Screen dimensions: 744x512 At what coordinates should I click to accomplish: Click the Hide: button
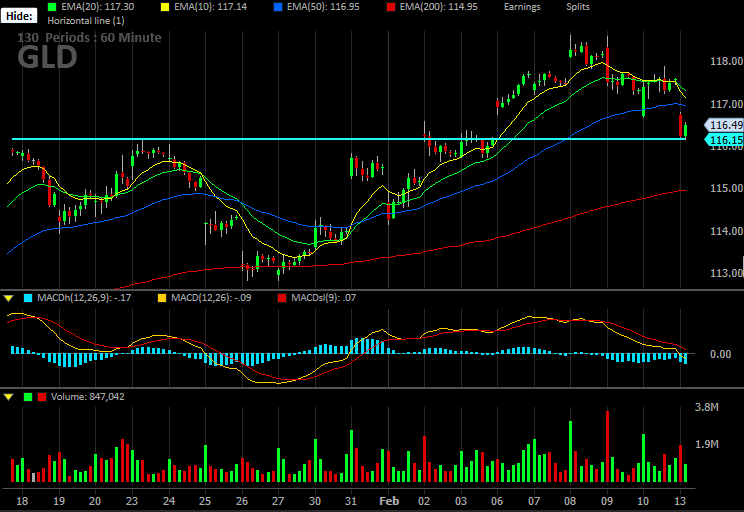point(19,16)
